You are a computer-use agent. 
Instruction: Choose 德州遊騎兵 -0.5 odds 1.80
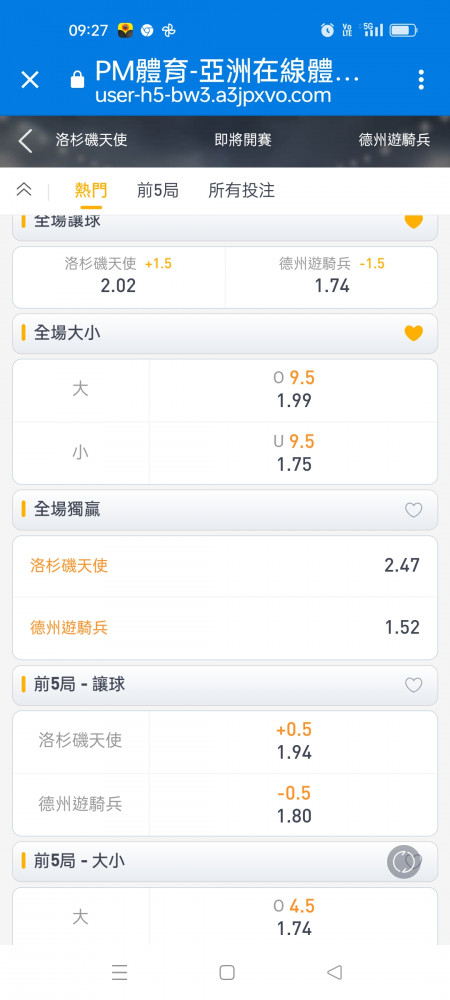tap(294, 805)
